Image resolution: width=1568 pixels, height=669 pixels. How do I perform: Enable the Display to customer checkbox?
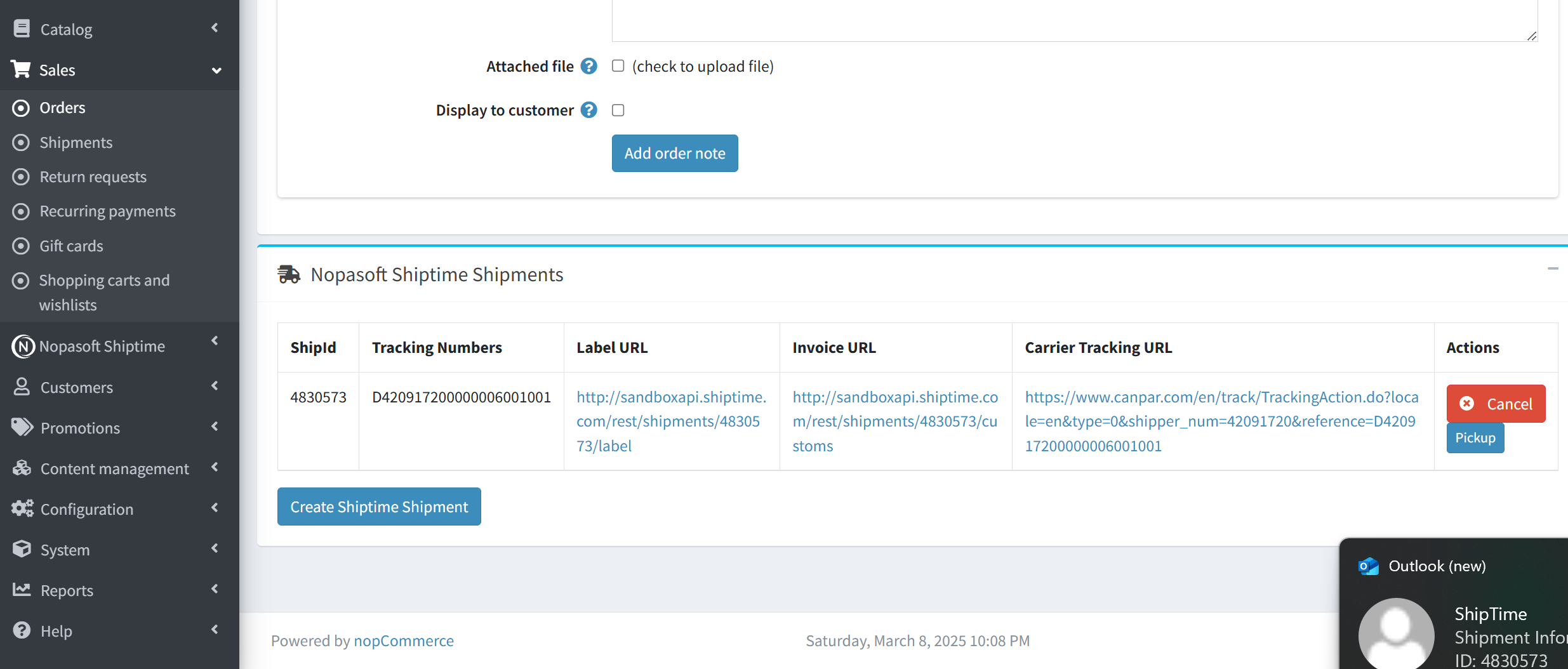pos(618,110)
